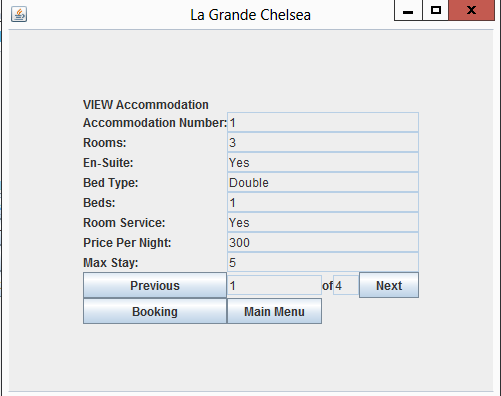Click the La Grande Chelsea window title
Viewport: 501px width, 396px height.
click(250, 15)
